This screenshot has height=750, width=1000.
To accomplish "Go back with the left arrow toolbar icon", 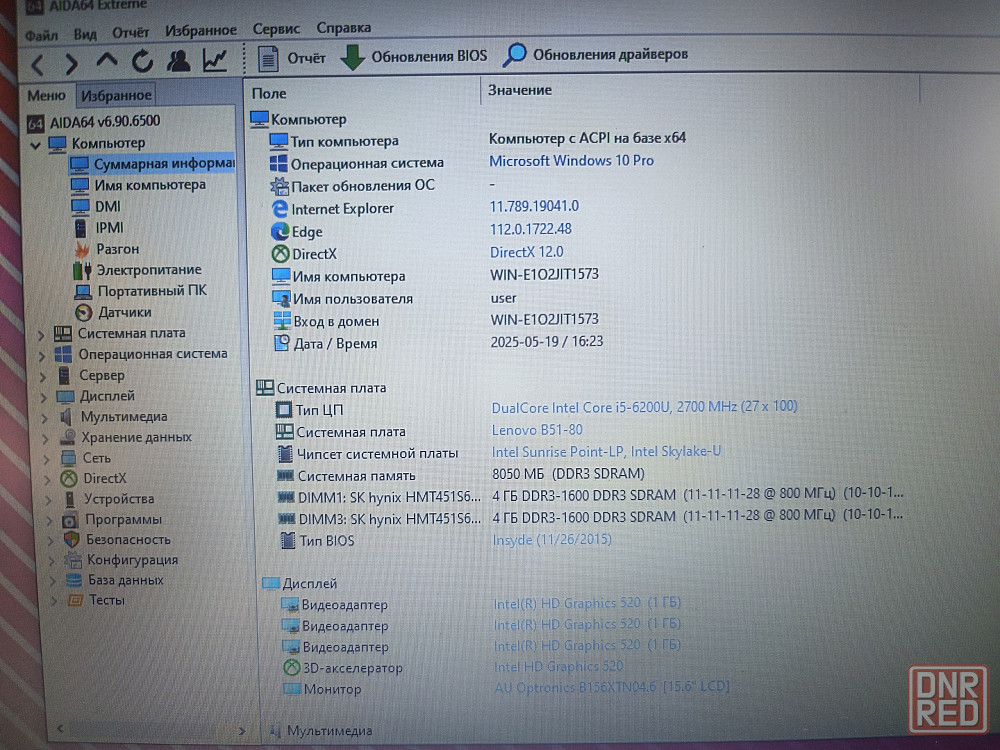I will (38, 64).
